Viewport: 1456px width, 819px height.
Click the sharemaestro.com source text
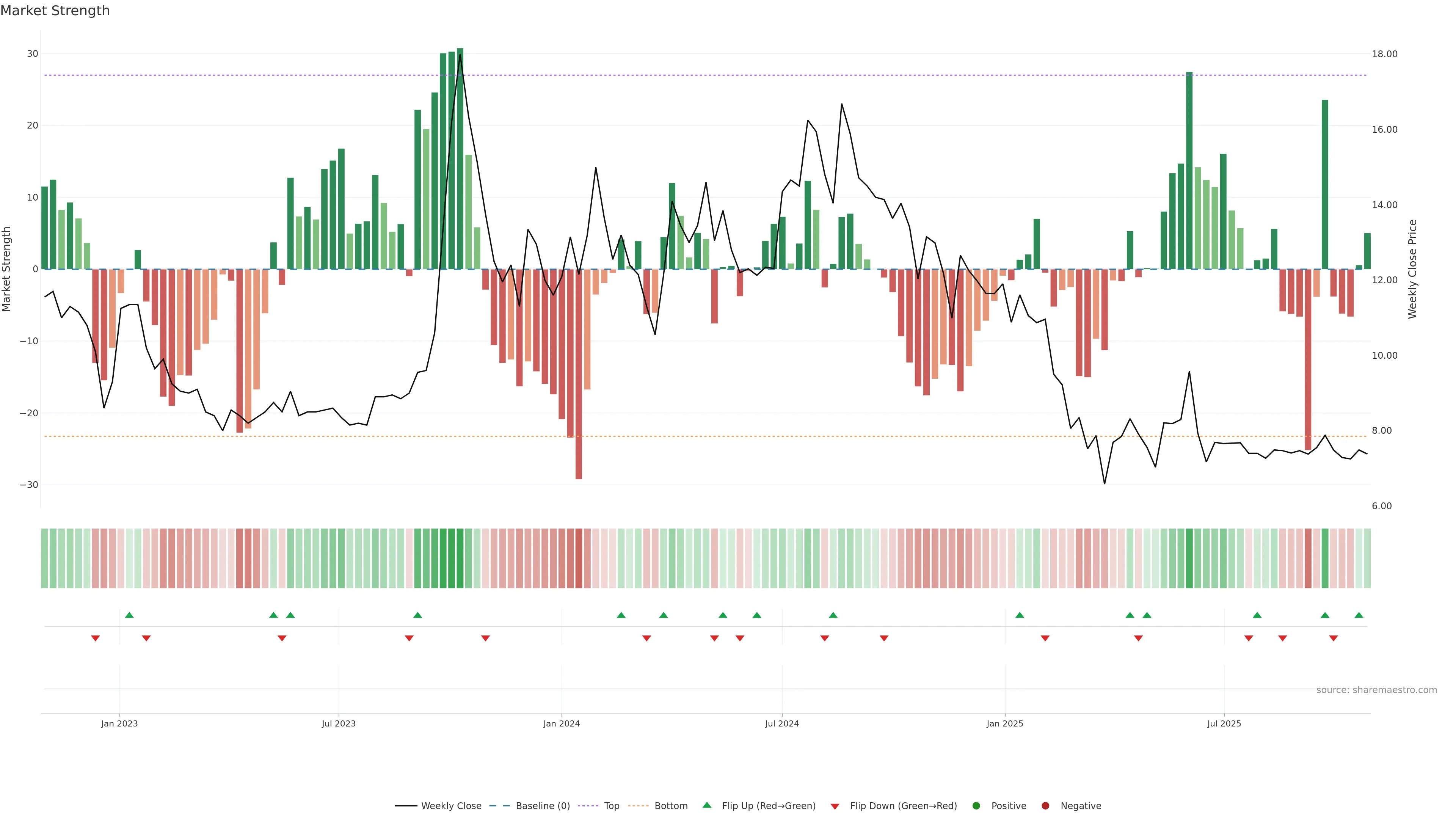tap(1376, 690)
